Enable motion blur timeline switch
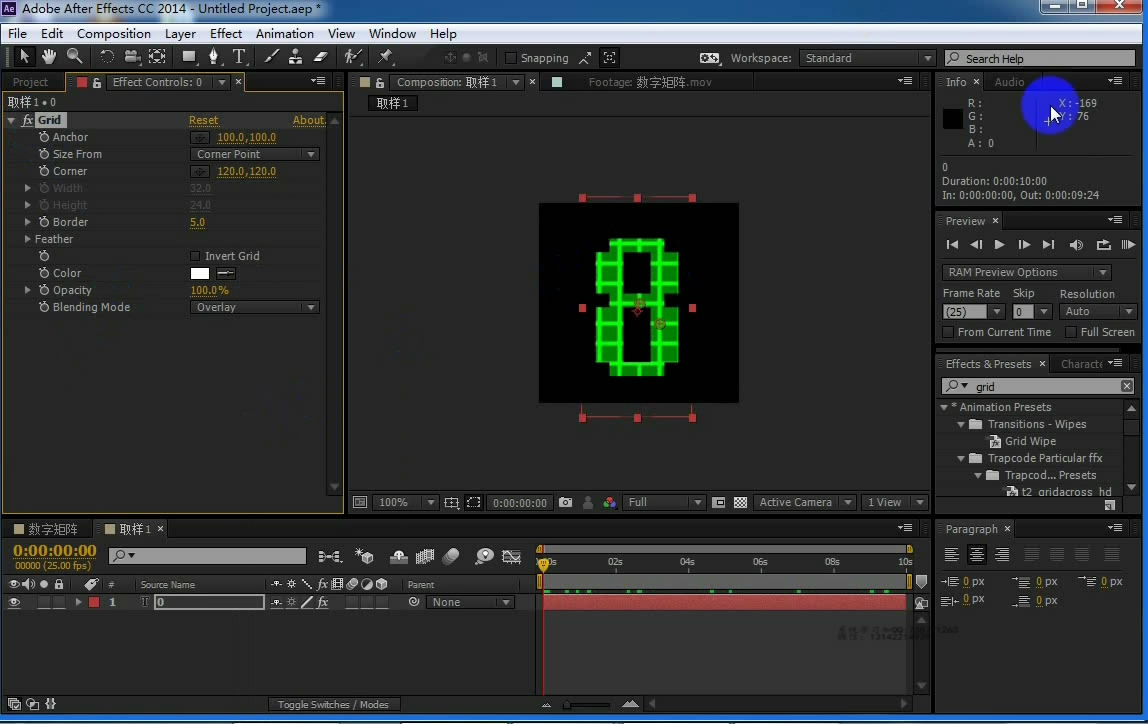The width and height of the screenshot is (1148, 724). (451, 557)
